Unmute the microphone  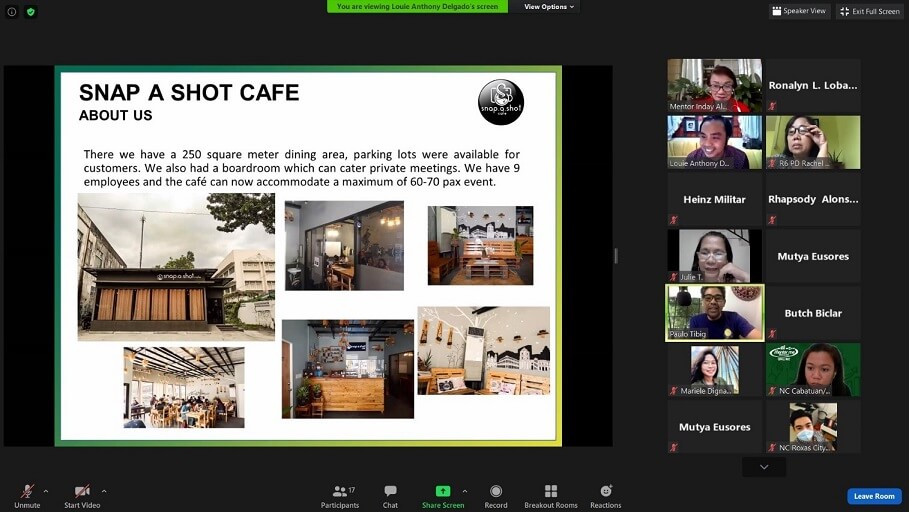click(27, 496)
